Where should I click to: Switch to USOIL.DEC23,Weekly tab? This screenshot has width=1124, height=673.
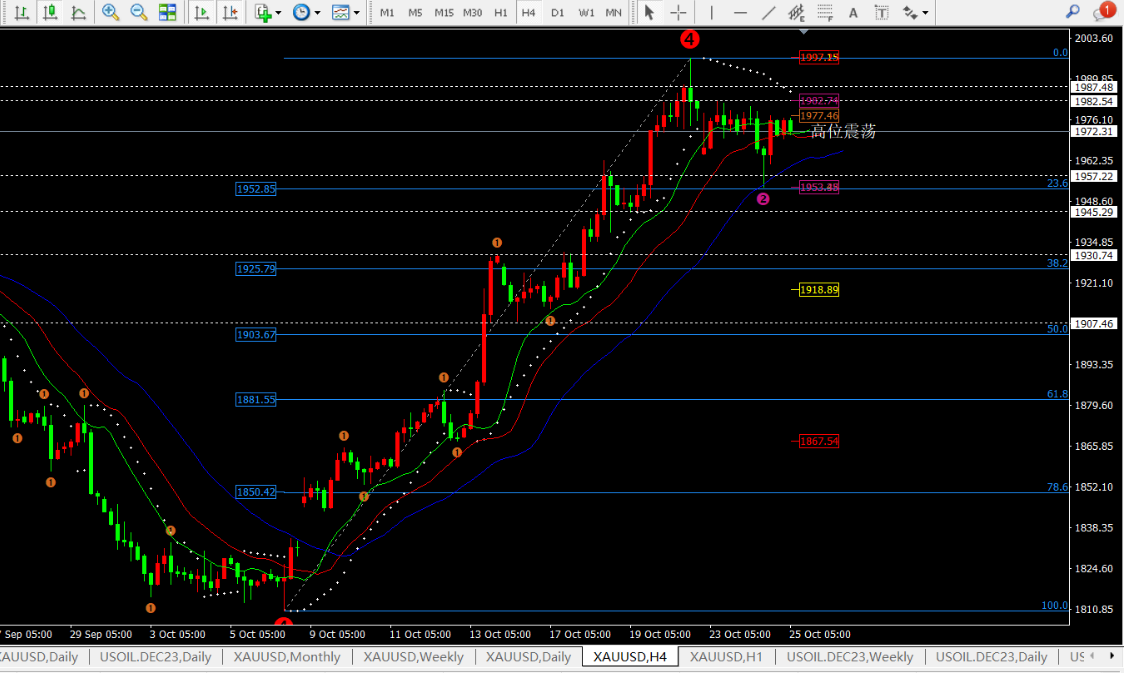coord(849,657)
